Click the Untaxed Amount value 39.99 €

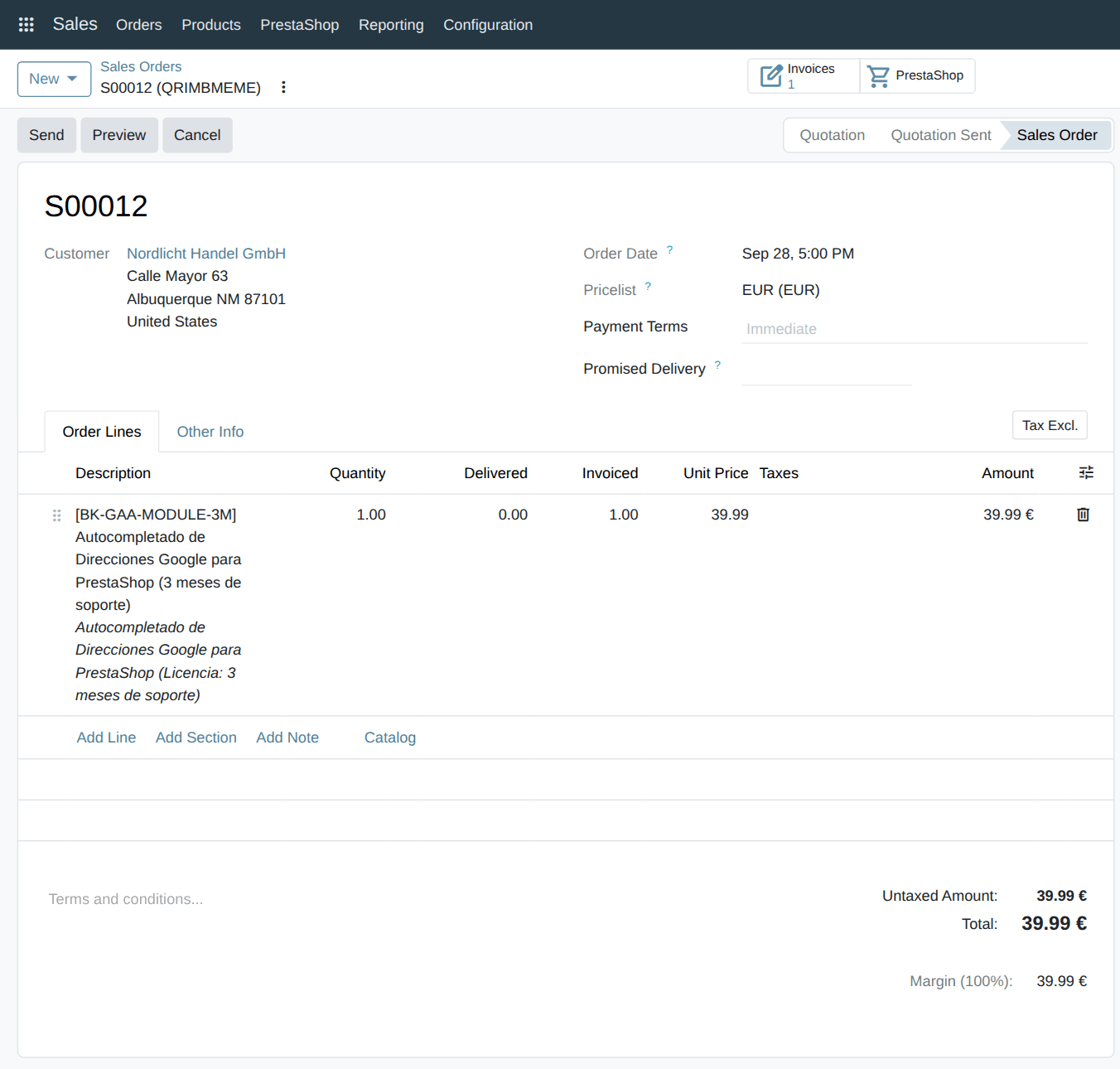point(1062,896)
